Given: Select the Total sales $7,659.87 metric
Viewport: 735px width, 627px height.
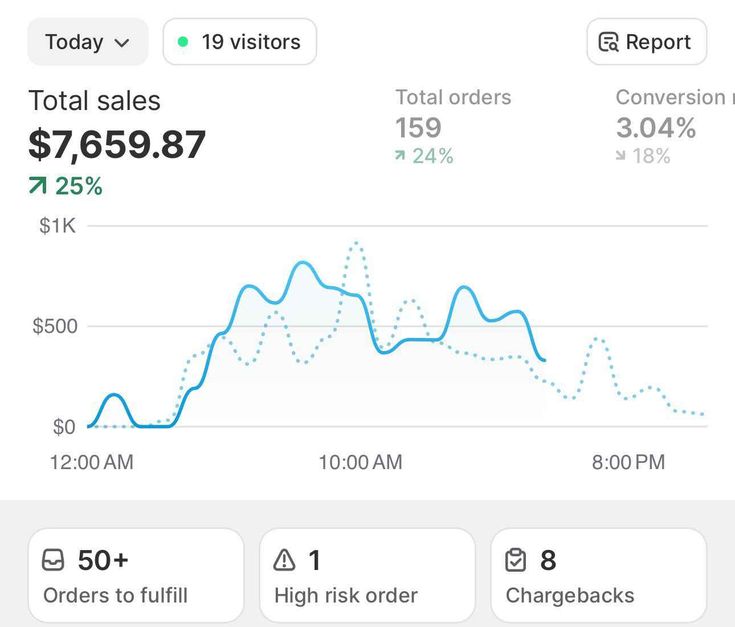Looking at the screenshot, I should point(117,144).
